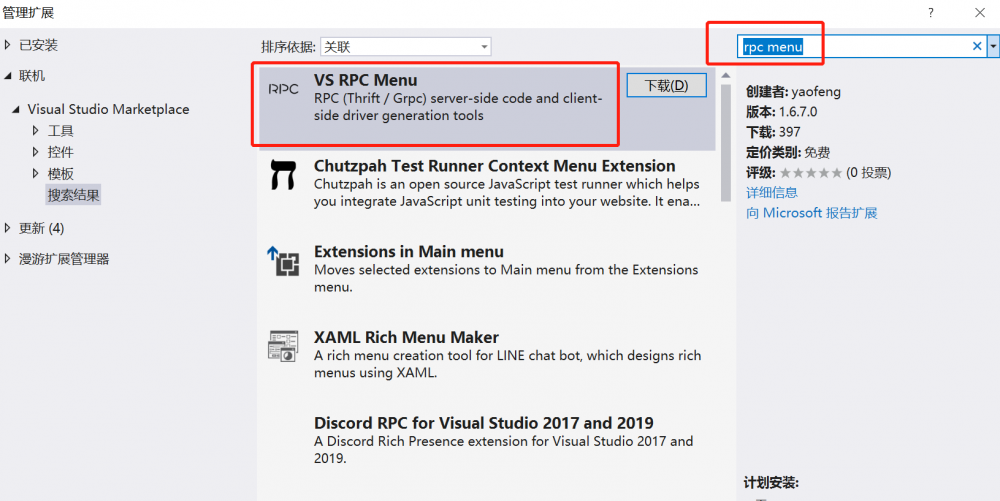Click the Extensions in Main menu icon
The image size is (1000, 501).
[283, 261]
